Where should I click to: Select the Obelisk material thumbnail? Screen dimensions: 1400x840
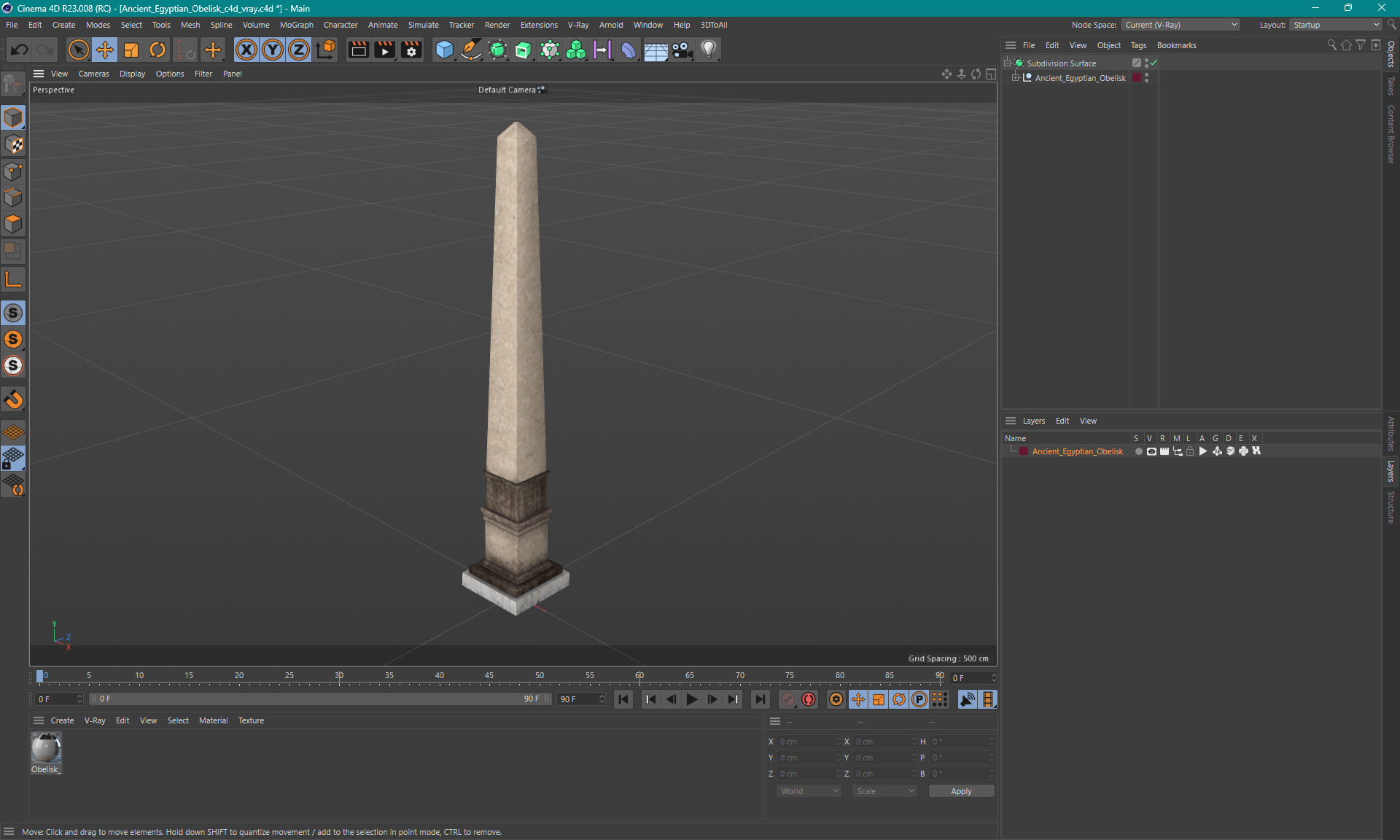tap(46, 748)
